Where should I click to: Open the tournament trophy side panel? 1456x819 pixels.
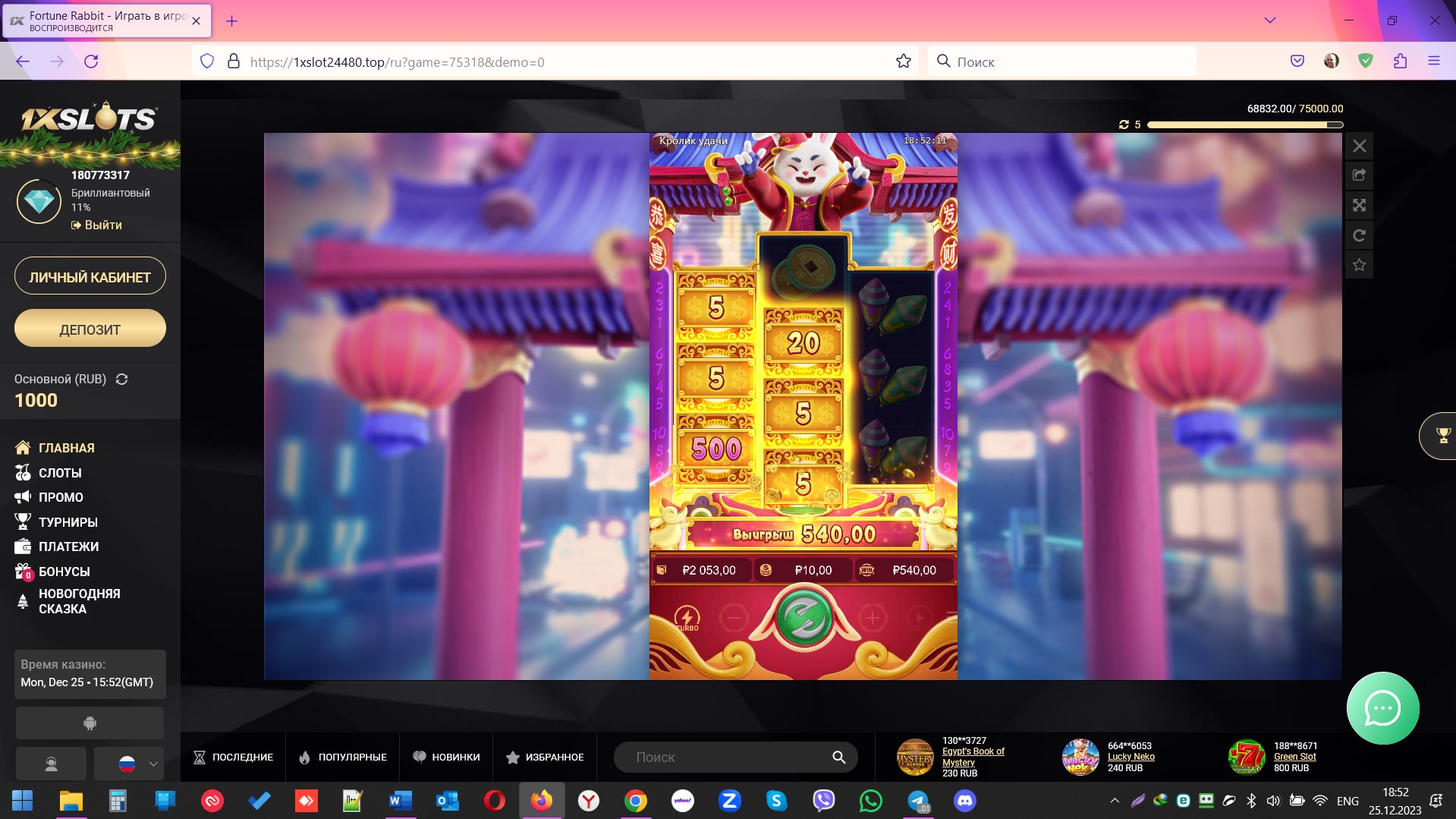click(x=1442, y=436)
